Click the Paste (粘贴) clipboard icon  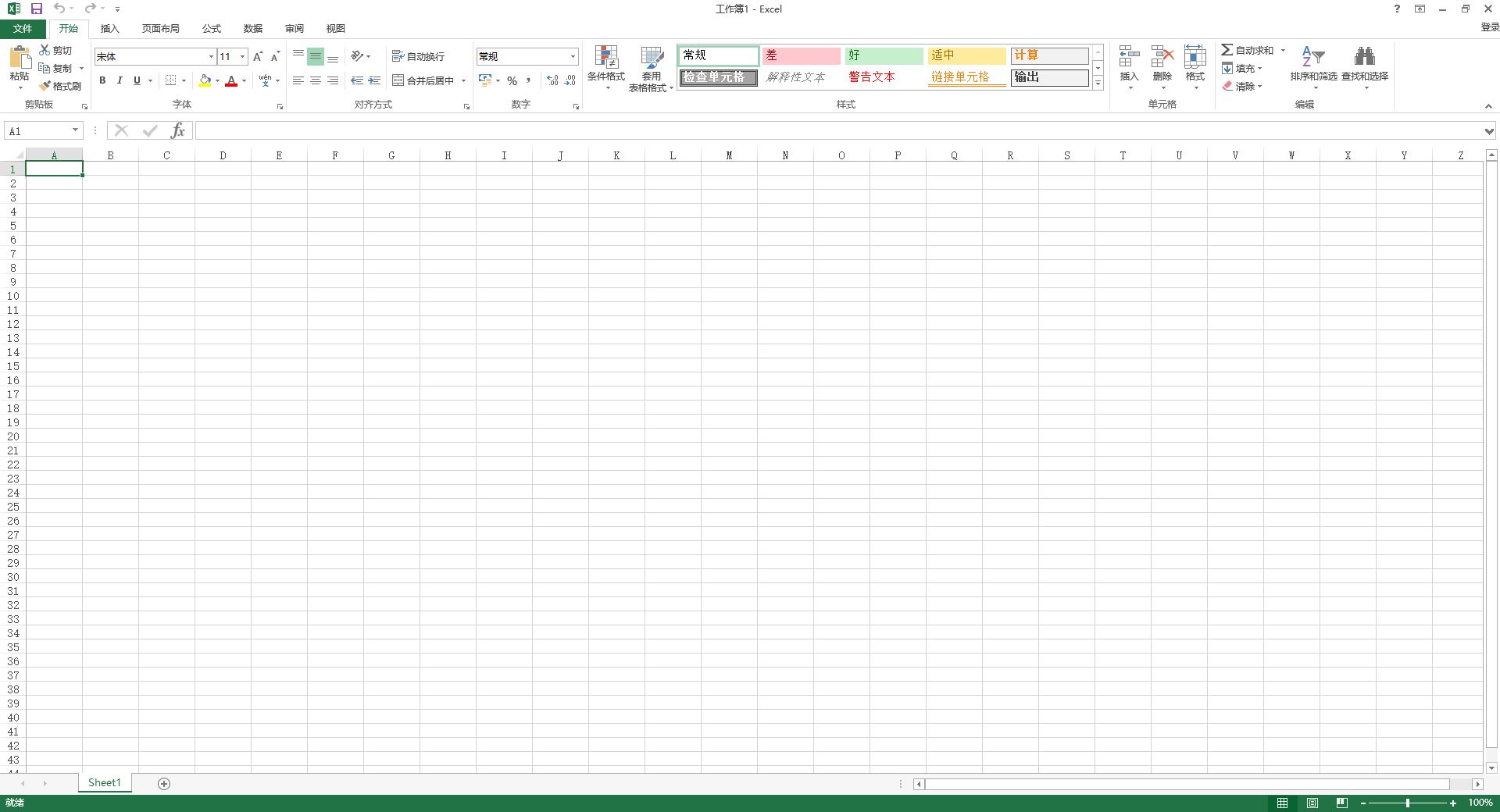[20, 57]
